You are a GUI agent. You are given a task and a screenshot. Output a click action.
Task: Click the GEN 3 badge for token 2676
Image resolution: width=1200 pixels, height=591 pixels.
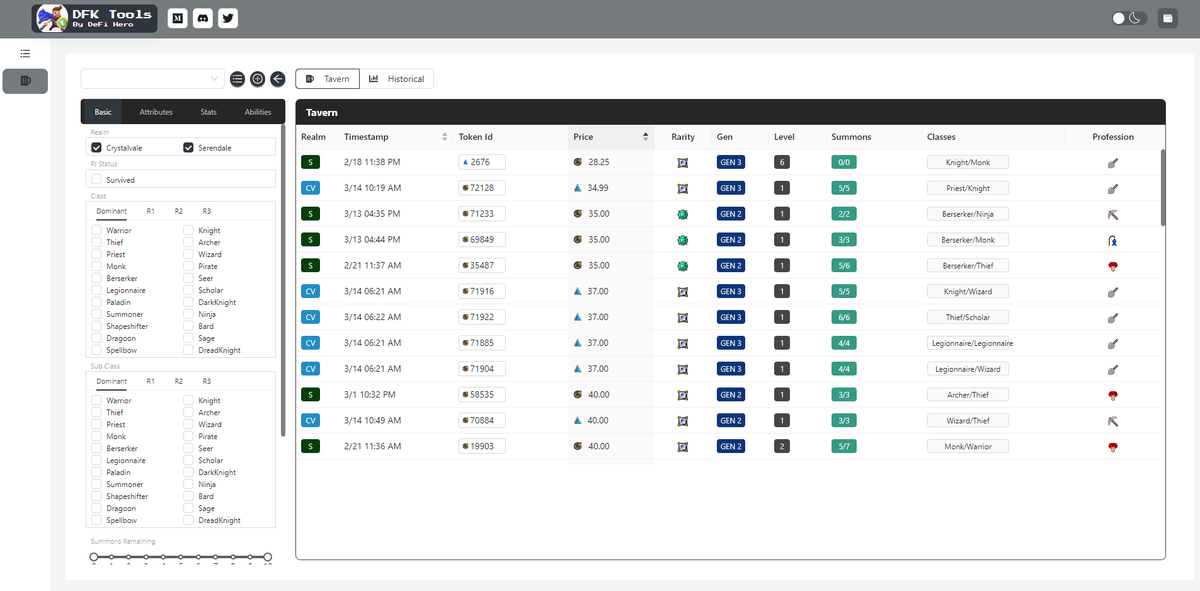coord(731,162)
